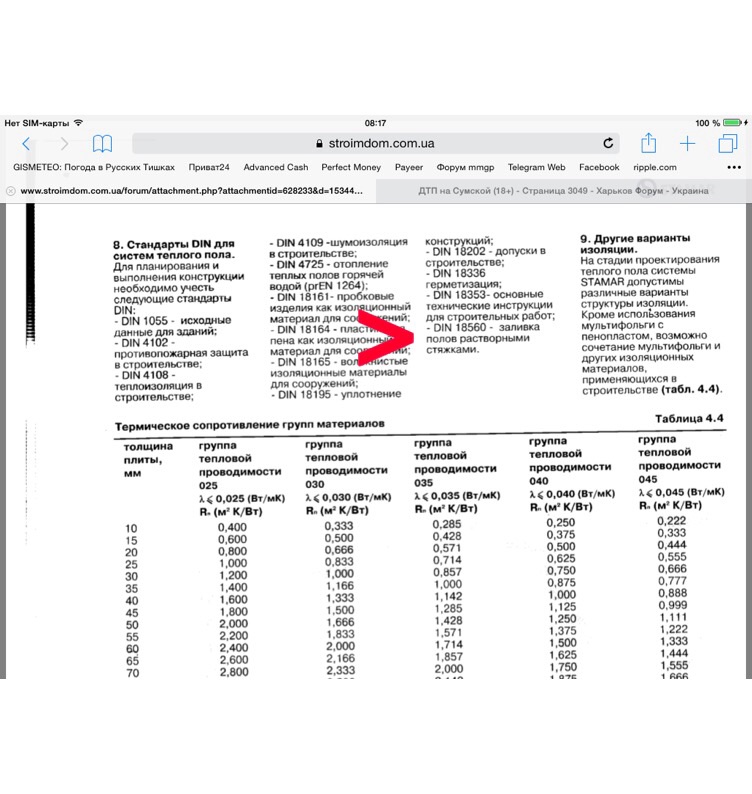Tap the value 2,800 in table
The height and width of the screenshot is (794, 752).
click(233, 672)
